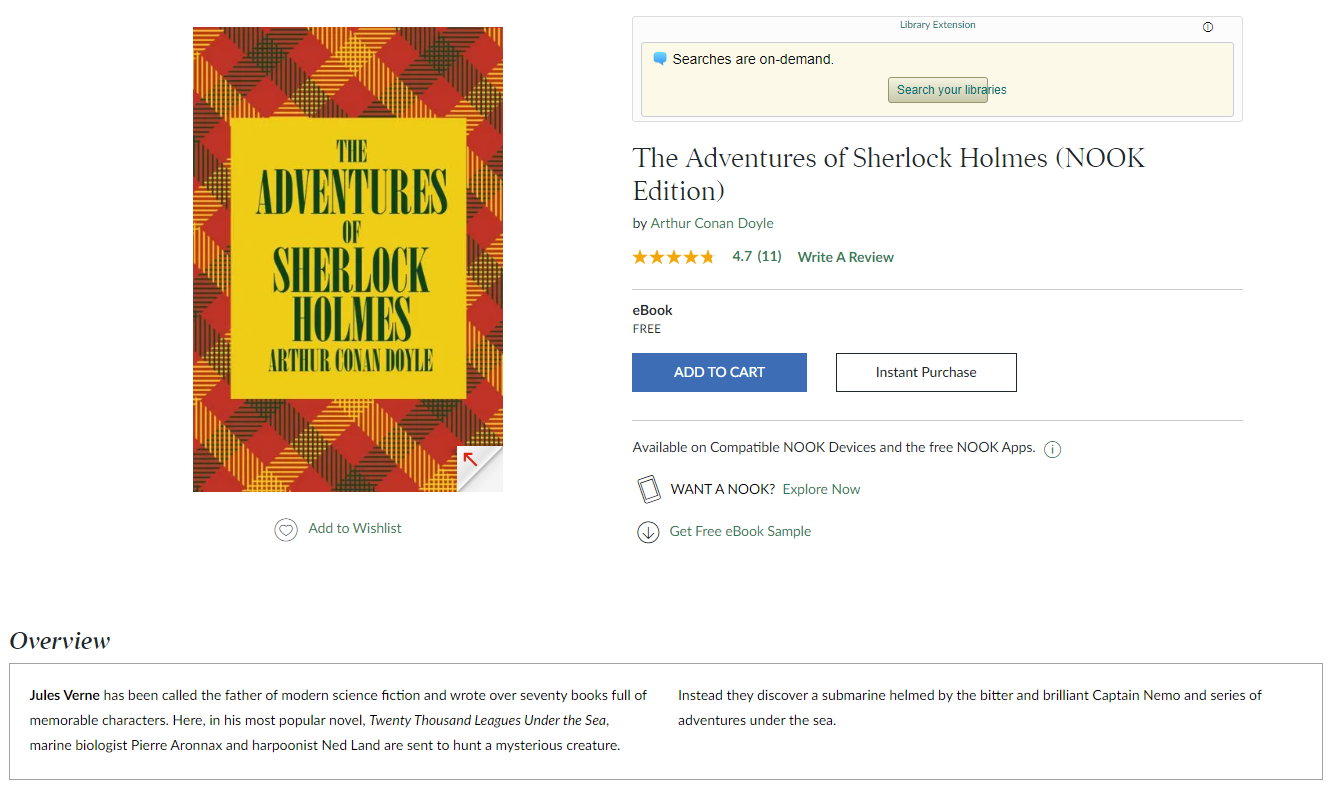Click the Library Extension info icon
This screenshot has height=801, width=1338.
[x=1208, y=27]
